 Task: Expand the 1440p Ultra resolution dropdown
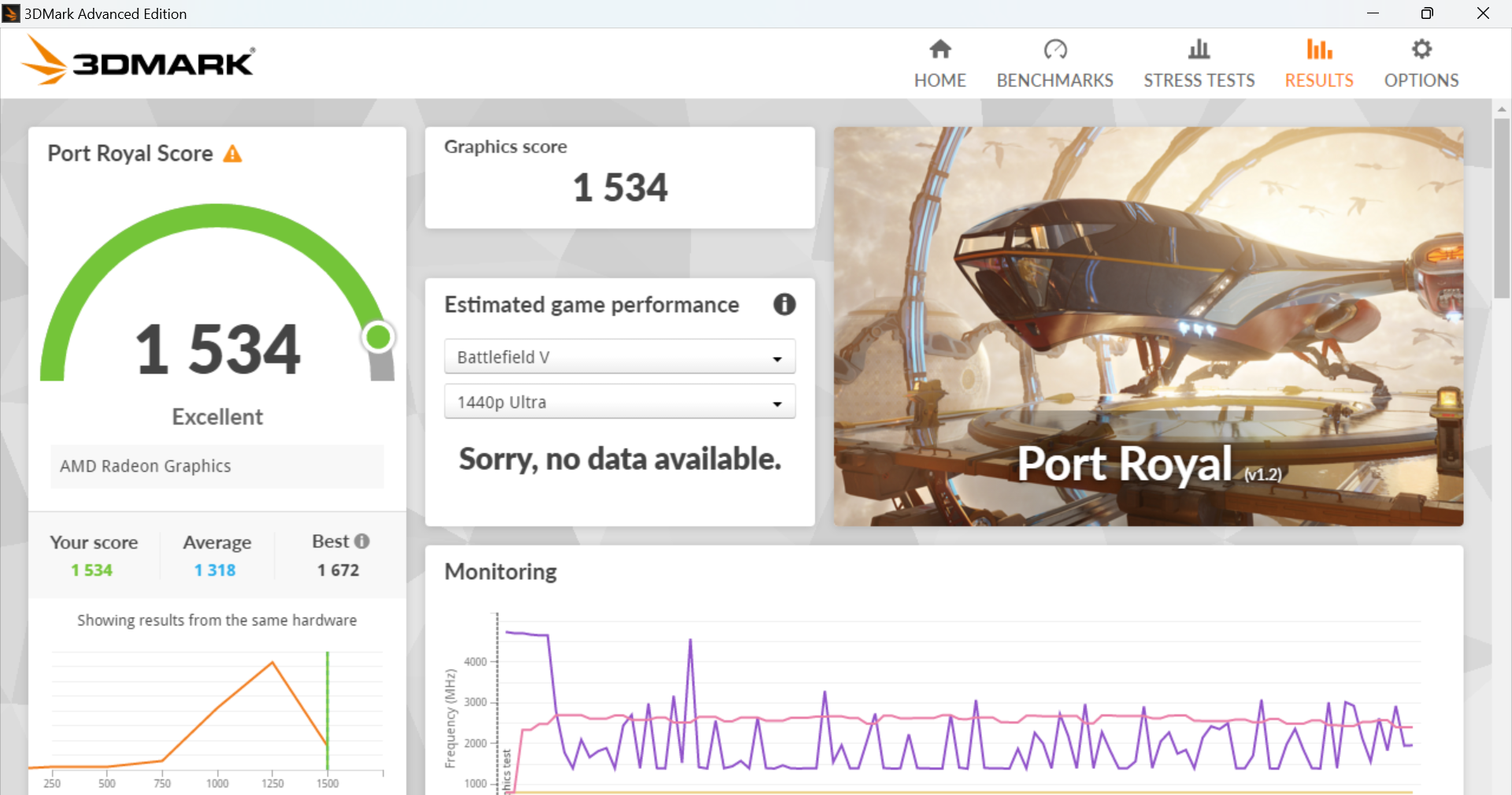pyautogui.click(x=620, y=402)
